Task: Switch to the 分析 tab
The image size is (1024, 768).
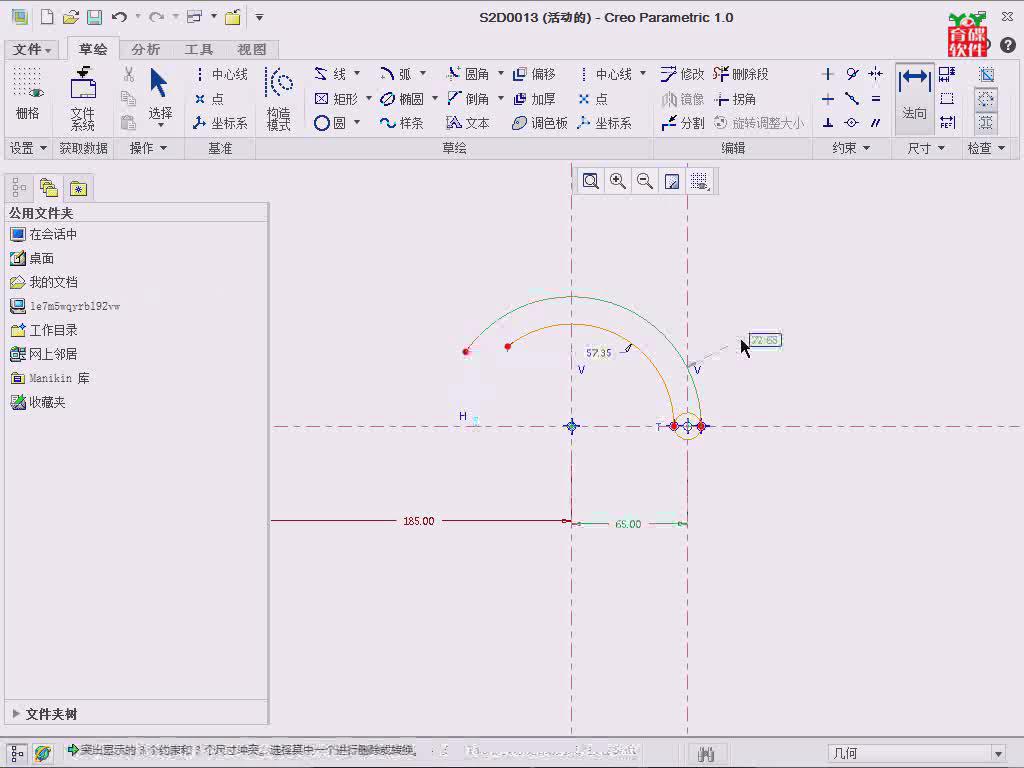Action: point(145,49)
